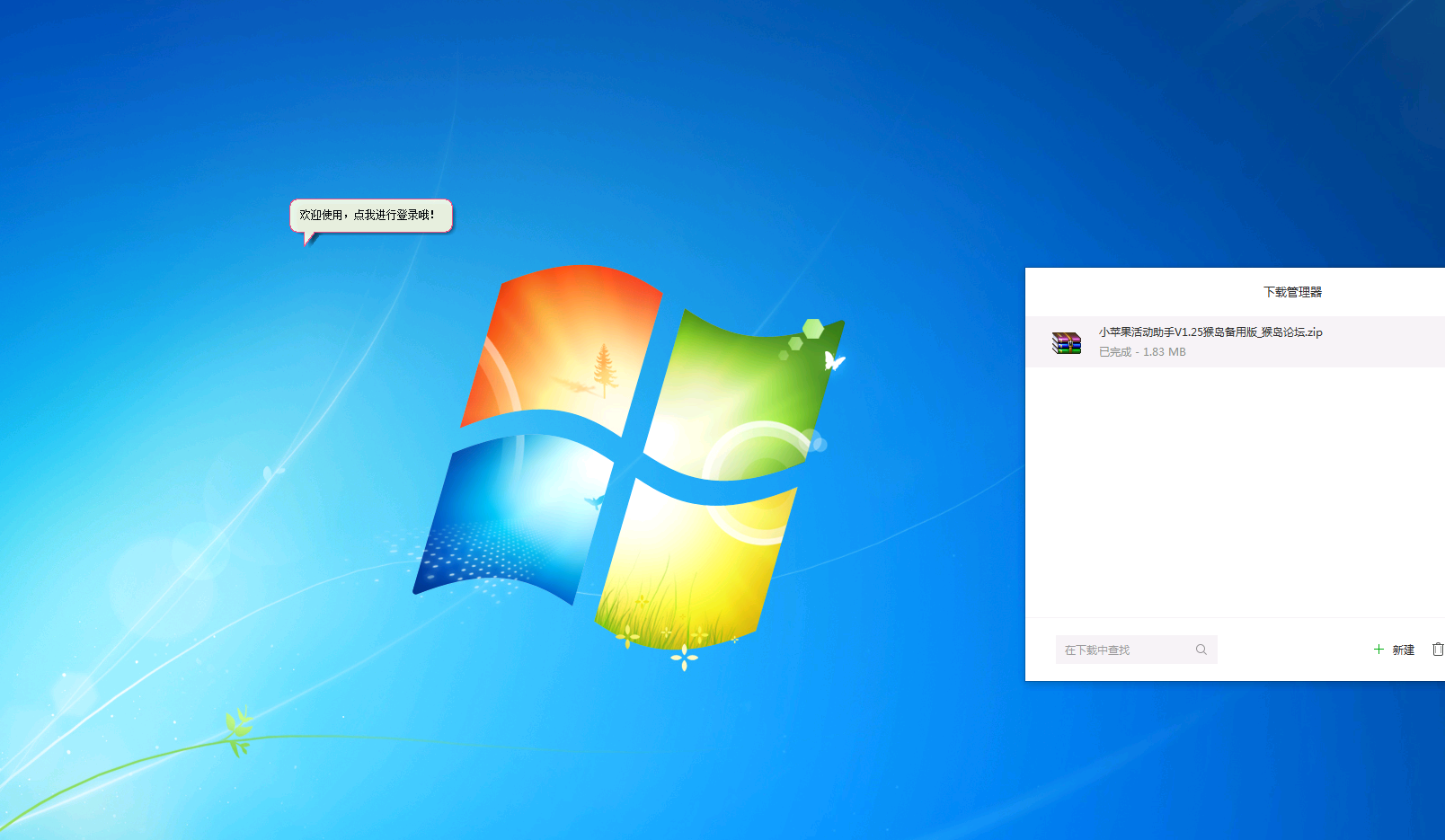
Task: Click the welcome login speech bubble
Action: click(x=370, y=216)
